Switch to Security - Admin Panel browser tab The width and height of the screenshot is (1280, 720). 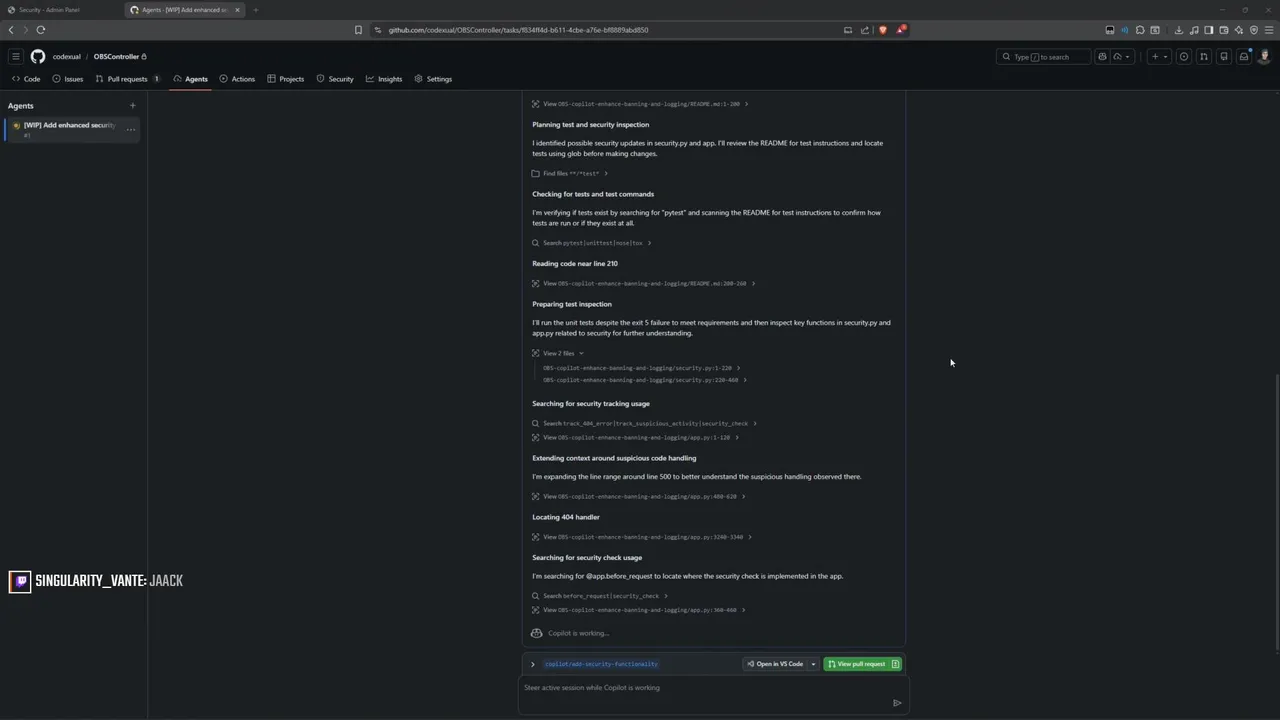pos(60,10)
